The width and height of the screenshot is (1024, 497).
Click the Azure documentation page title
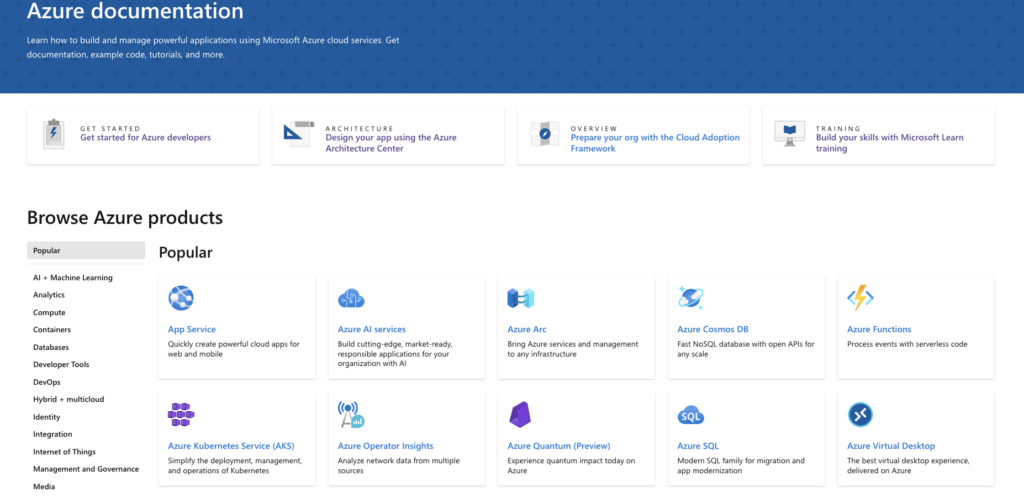(x=135, y=10)
